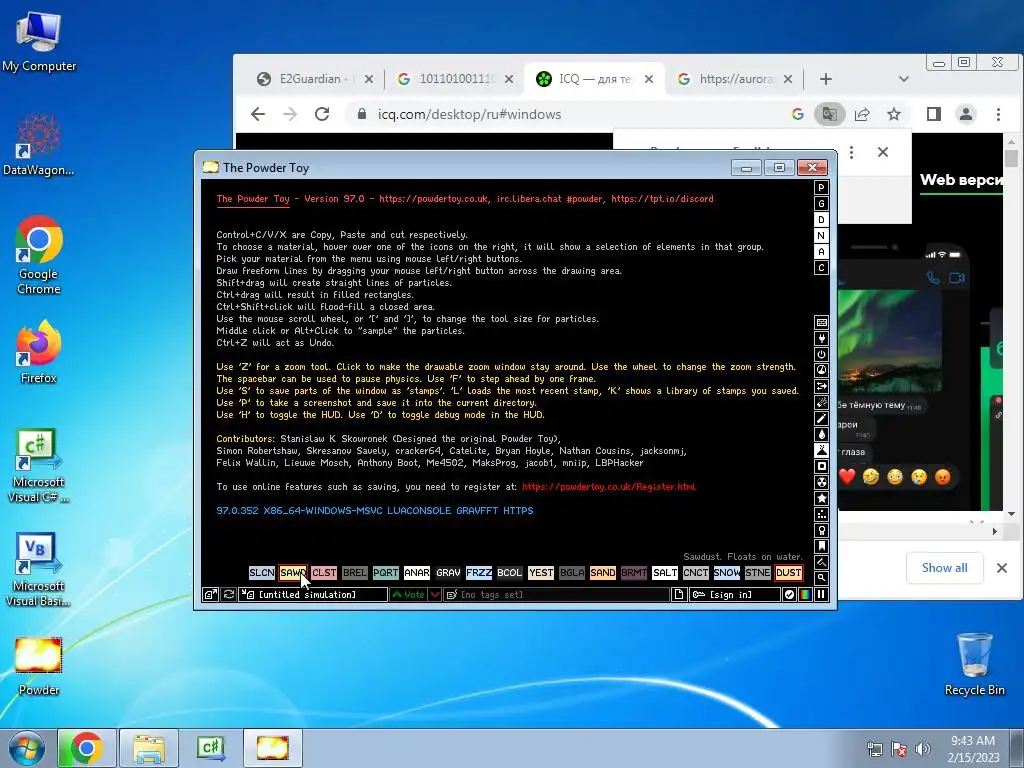Image resolution: width=1024 pixels, height=768 pixels.
Task: Open the Force elements menu (arrows icon)
Action: tap(822, 387)
